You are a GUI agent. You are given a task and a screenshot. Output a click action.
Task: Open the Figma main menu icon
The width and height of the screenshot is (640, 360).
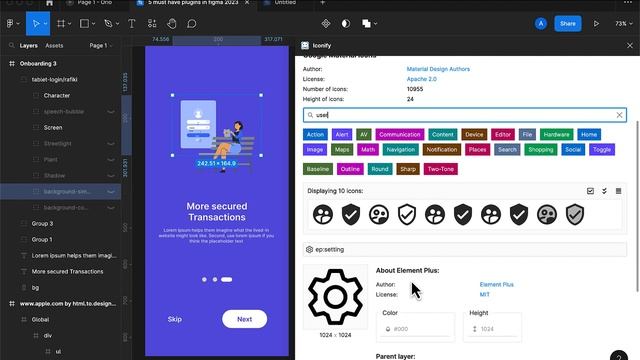pos(10,24)
